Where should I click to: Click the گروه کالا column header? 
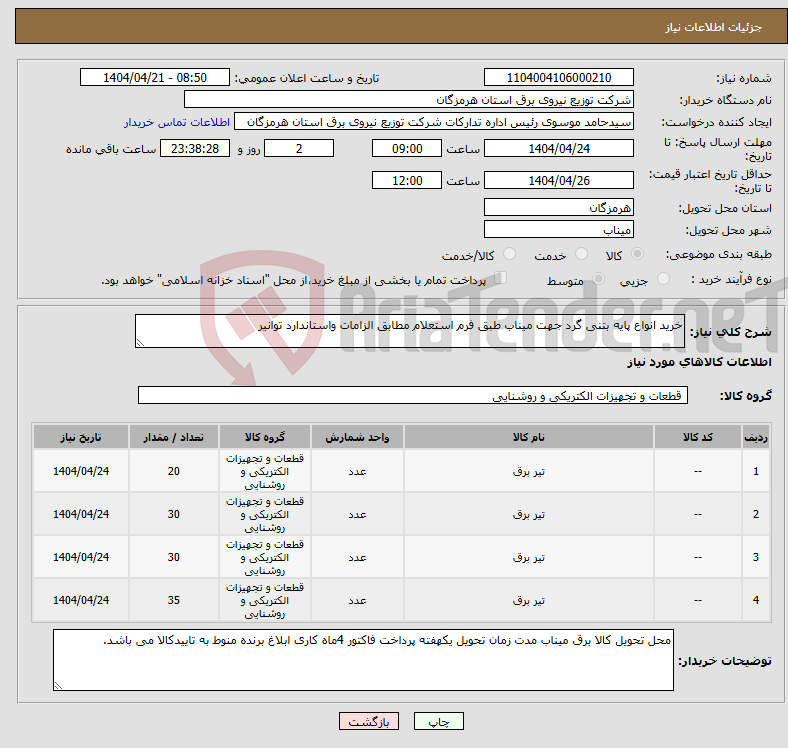pyautogui.click(x=265, y=437)
